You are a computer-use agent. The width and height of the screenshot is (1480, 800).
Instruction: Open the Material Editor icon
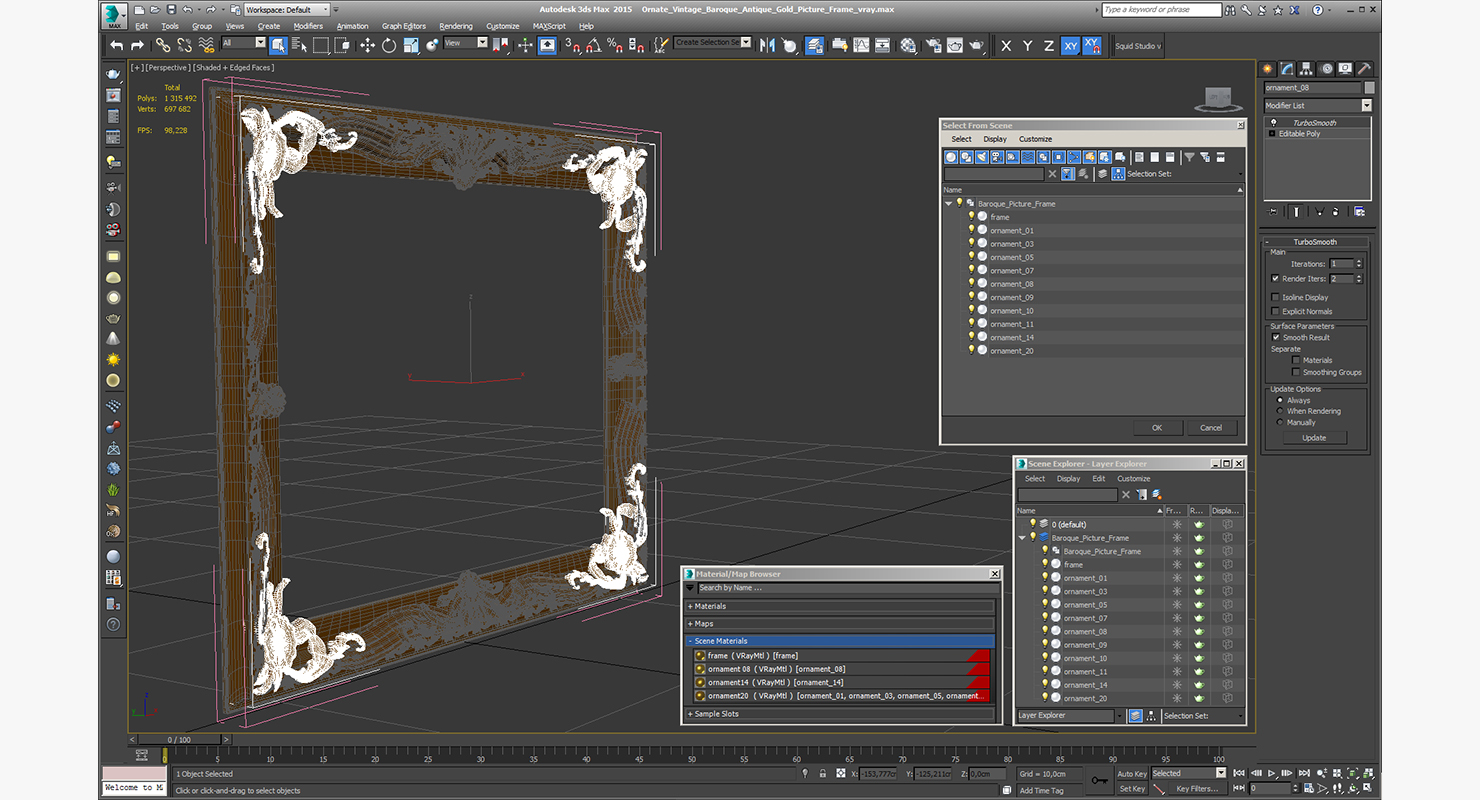click(908, 45)
